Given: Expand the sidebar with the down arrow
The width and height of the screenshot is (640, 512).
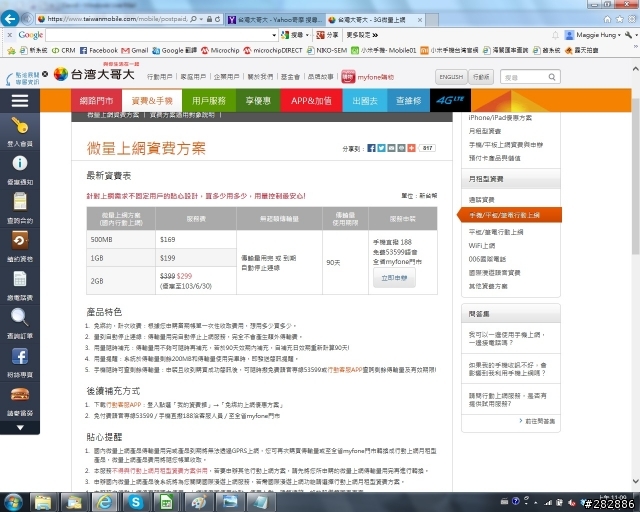Looking at the screenshot, I should point(20,427).
